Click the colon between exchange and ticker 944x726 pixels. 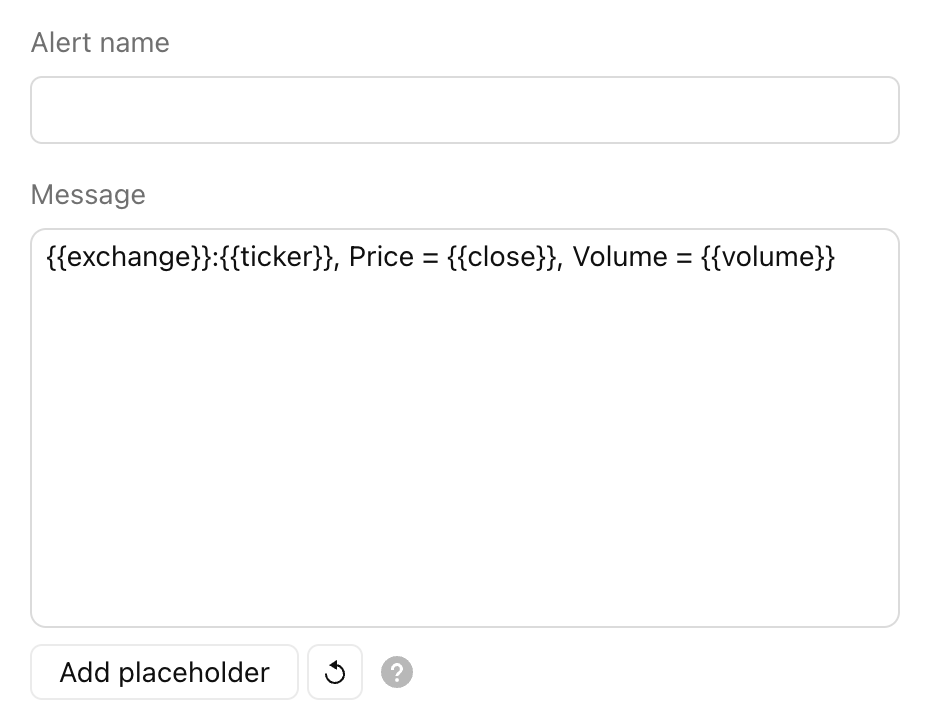216,259
